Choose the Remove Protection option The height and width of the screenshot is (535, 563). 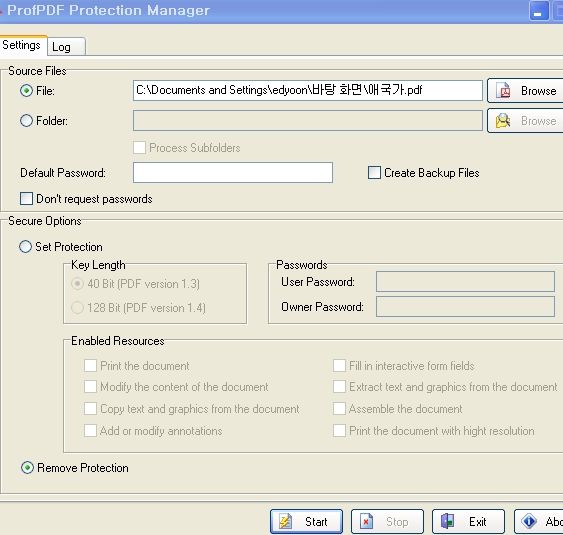coord(27,468)
